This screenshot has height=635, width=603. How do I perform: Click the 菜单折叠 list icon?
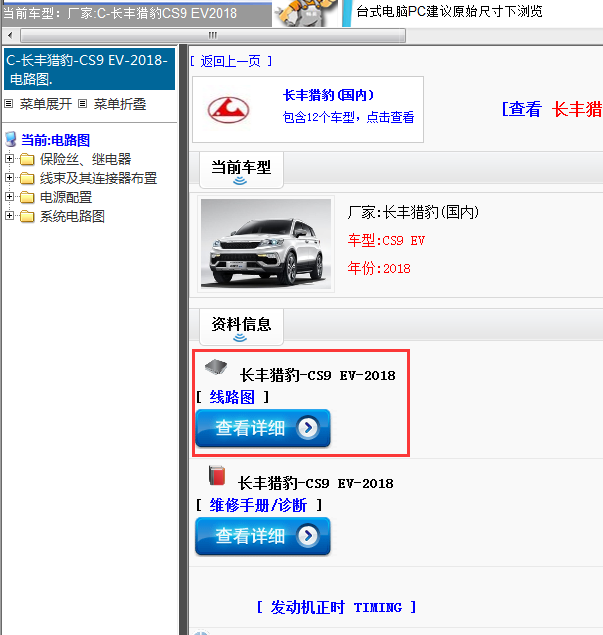(82, 104)
